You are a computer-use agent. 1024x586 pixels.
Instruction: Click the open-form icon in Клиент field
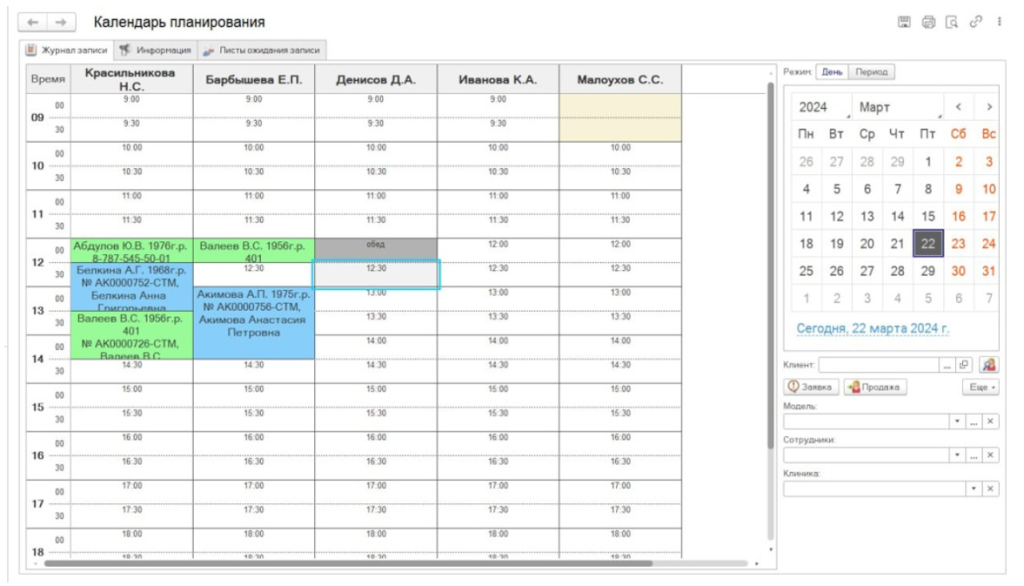click(964, 365)
